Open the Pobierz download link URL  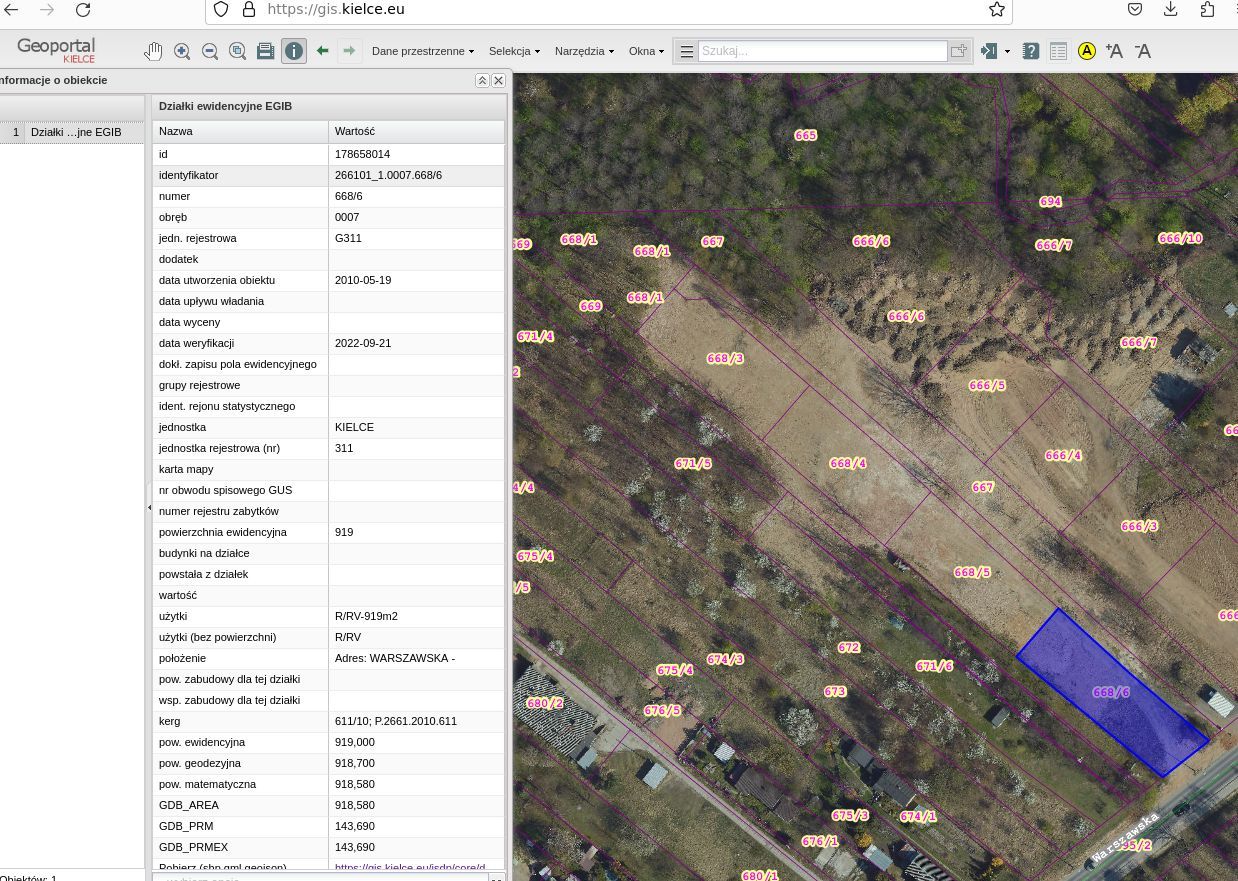coord(410,868)
